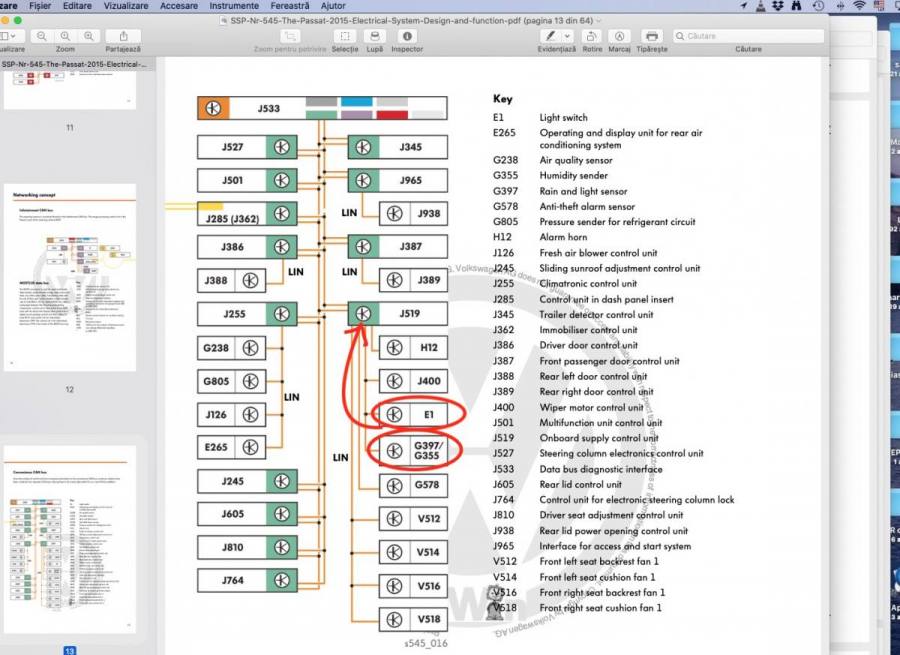Open search options magnifier in Căutare field
Image resolution: width=900 pixels, height=655 pixels.
tap(680, 36)
